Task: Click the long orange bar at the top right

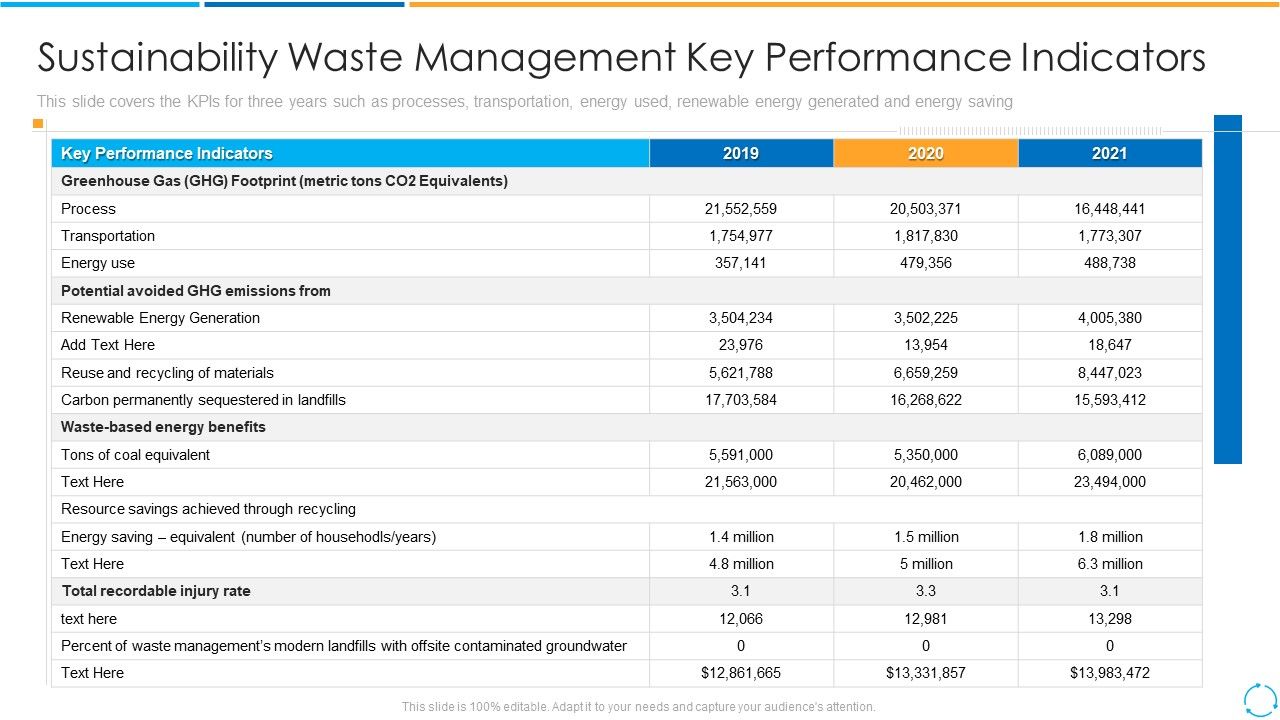Action: [840, 4]
